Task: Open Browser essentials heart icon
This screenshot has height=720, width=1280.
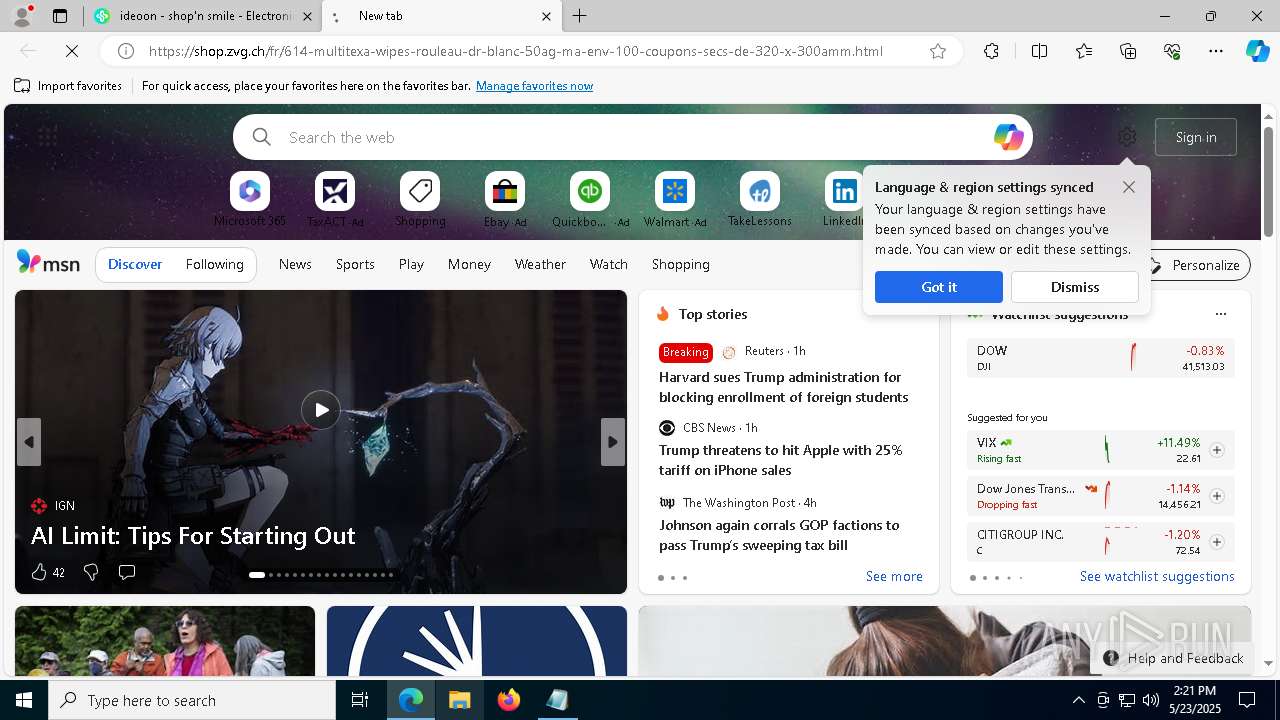Action: coord(1172,51)
